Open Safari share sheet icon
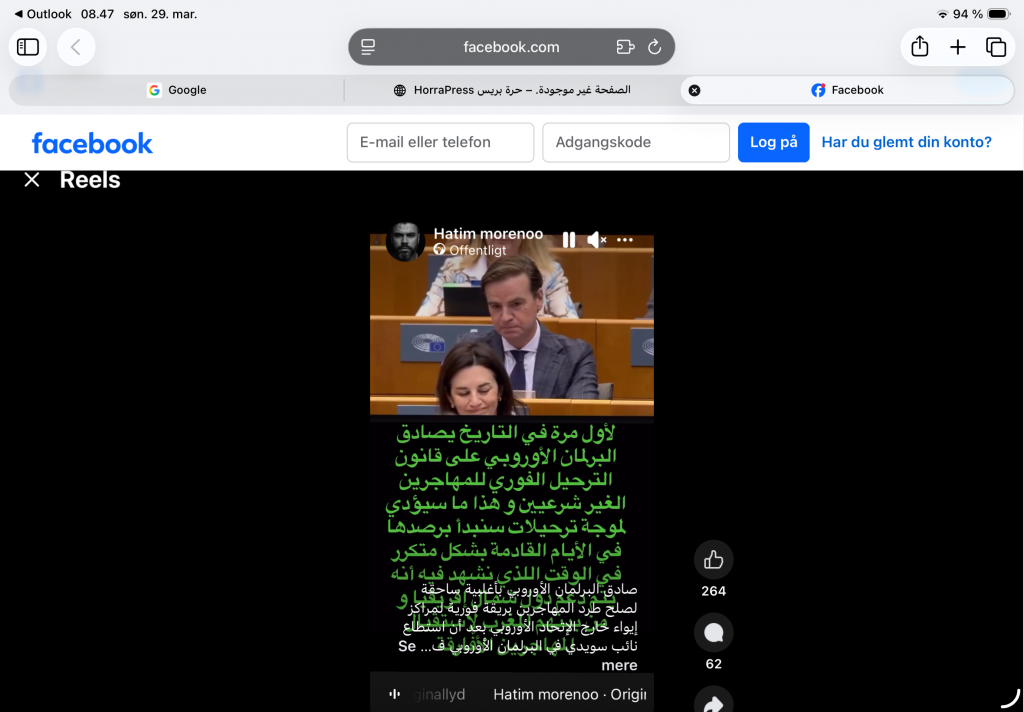The height and width of the screenshot is (712, 1024). pyautogui.click(x=920, y=47)
